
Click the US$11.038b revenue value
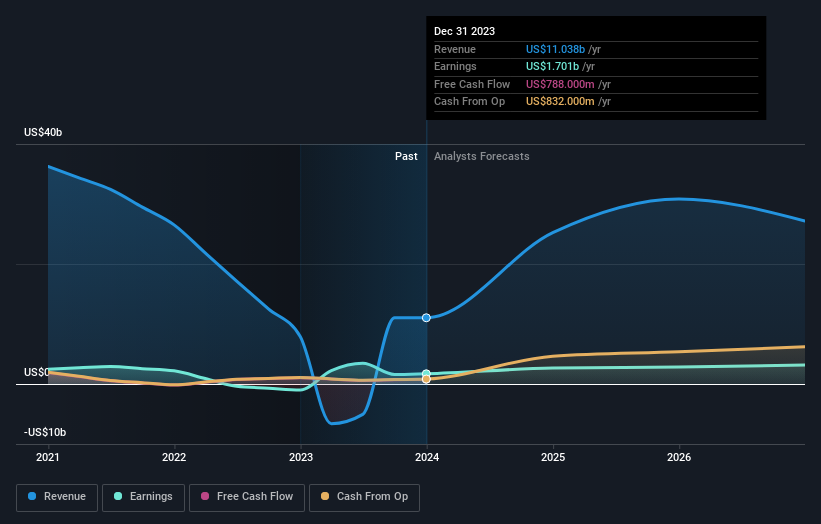556,49
